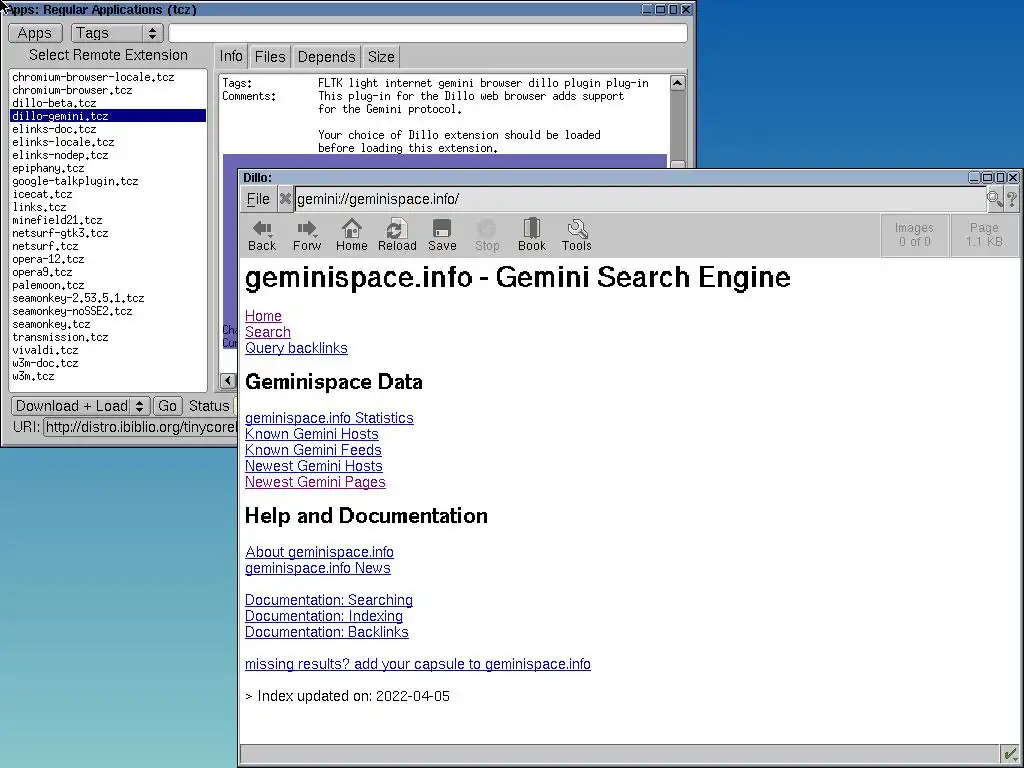Click the Page 1.1 KB indicator
Image resolution: width=1024 pixels, height=768 pixels.
coord(984,234)
